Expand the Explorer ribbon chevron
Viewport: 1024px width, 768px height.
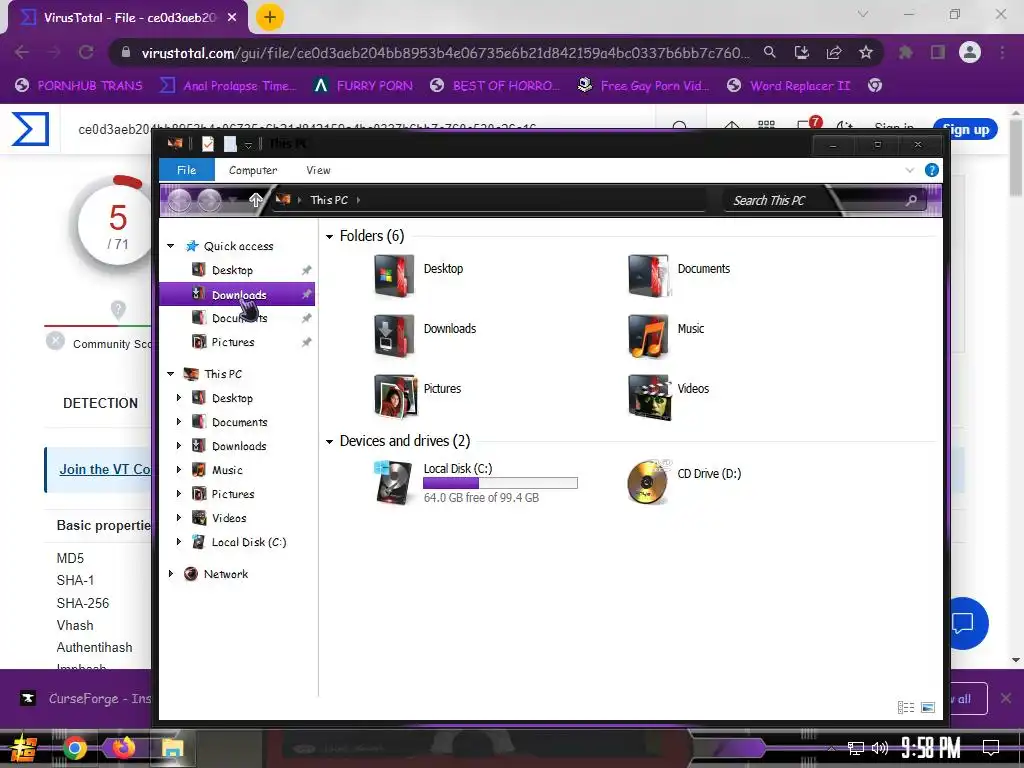(909, 170)
